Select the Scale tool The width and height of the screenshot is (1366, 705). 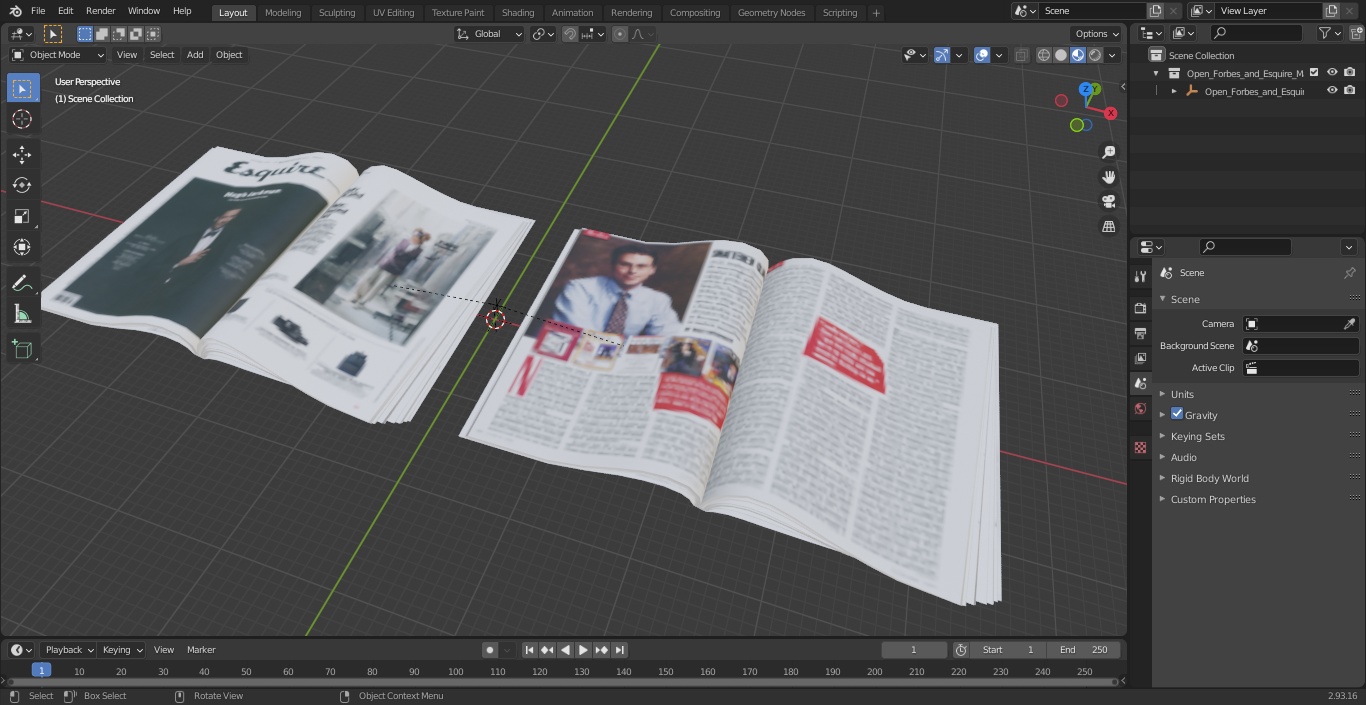pyautogui.click(x=22, y=216)
